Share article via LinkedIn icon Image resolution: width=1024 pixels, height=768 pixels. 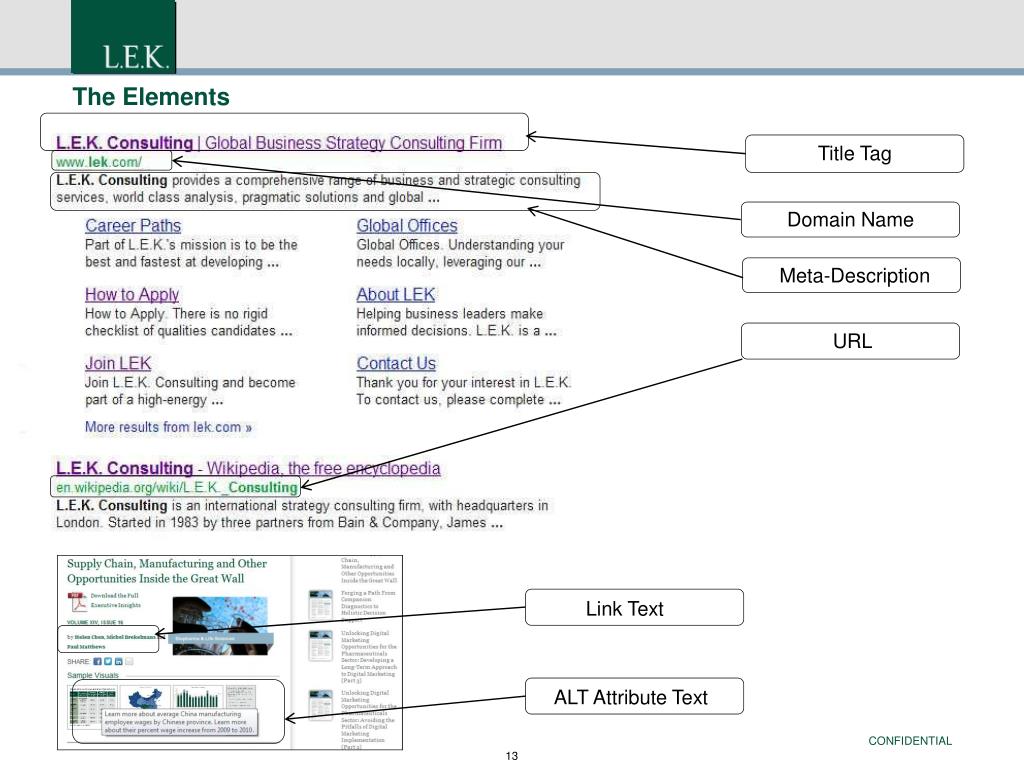coord(118,662)
